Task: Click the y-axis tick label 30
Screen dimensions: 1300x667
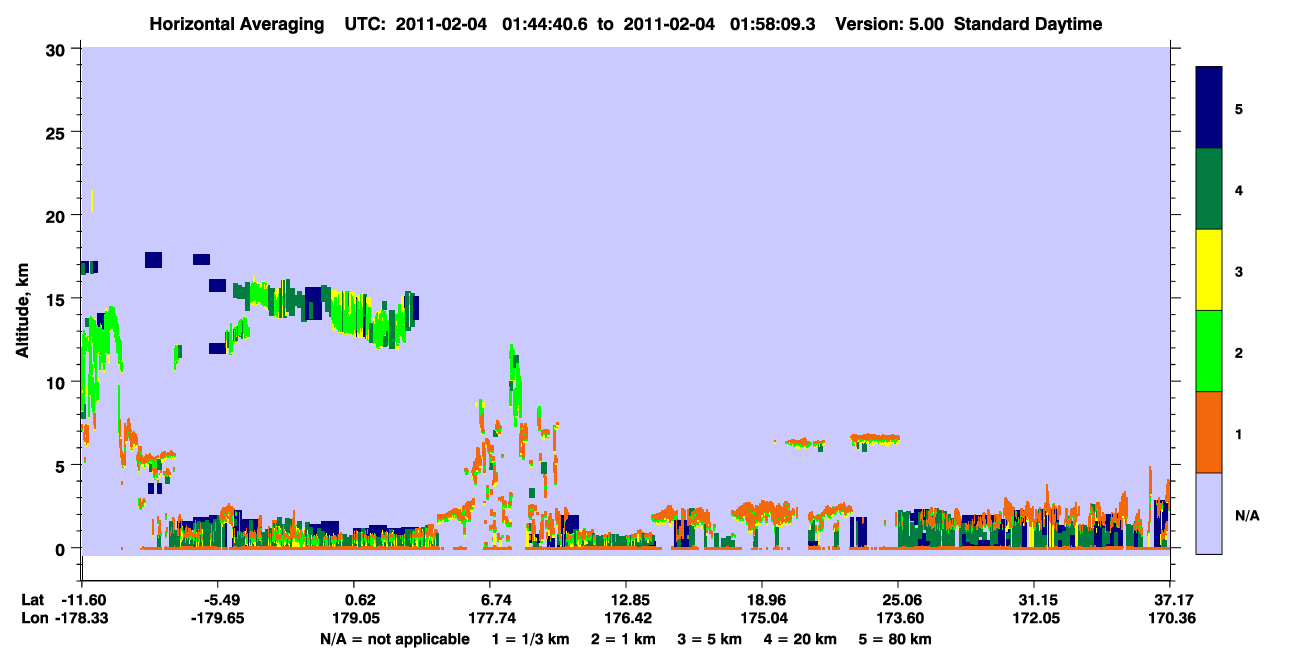Action: click(x=57, y=49)
